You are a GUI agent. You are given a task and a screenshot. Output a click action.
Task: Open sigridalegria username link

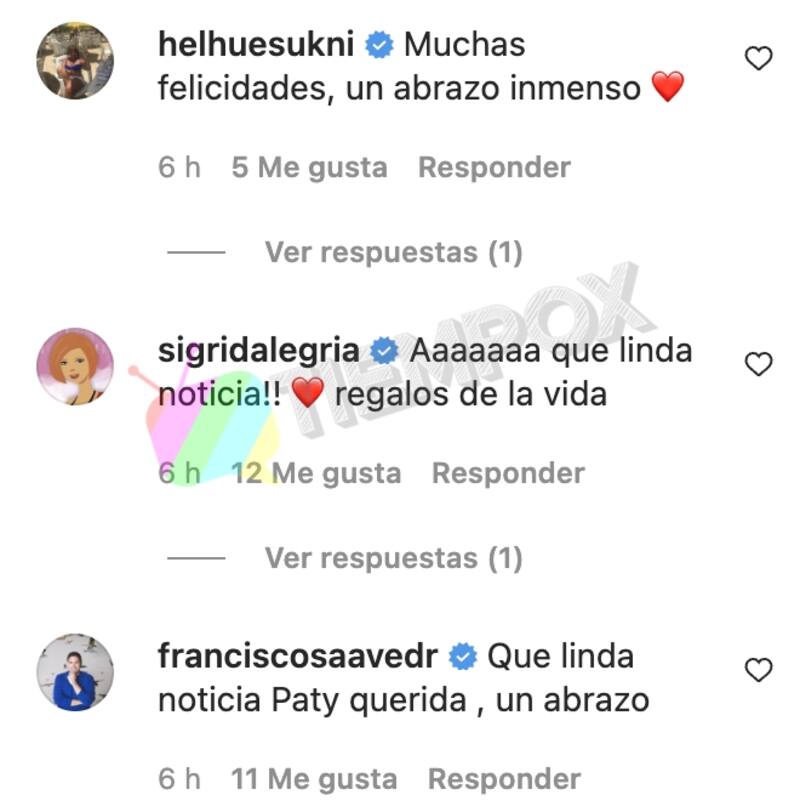pyautogui.click(x=259, y=351)
